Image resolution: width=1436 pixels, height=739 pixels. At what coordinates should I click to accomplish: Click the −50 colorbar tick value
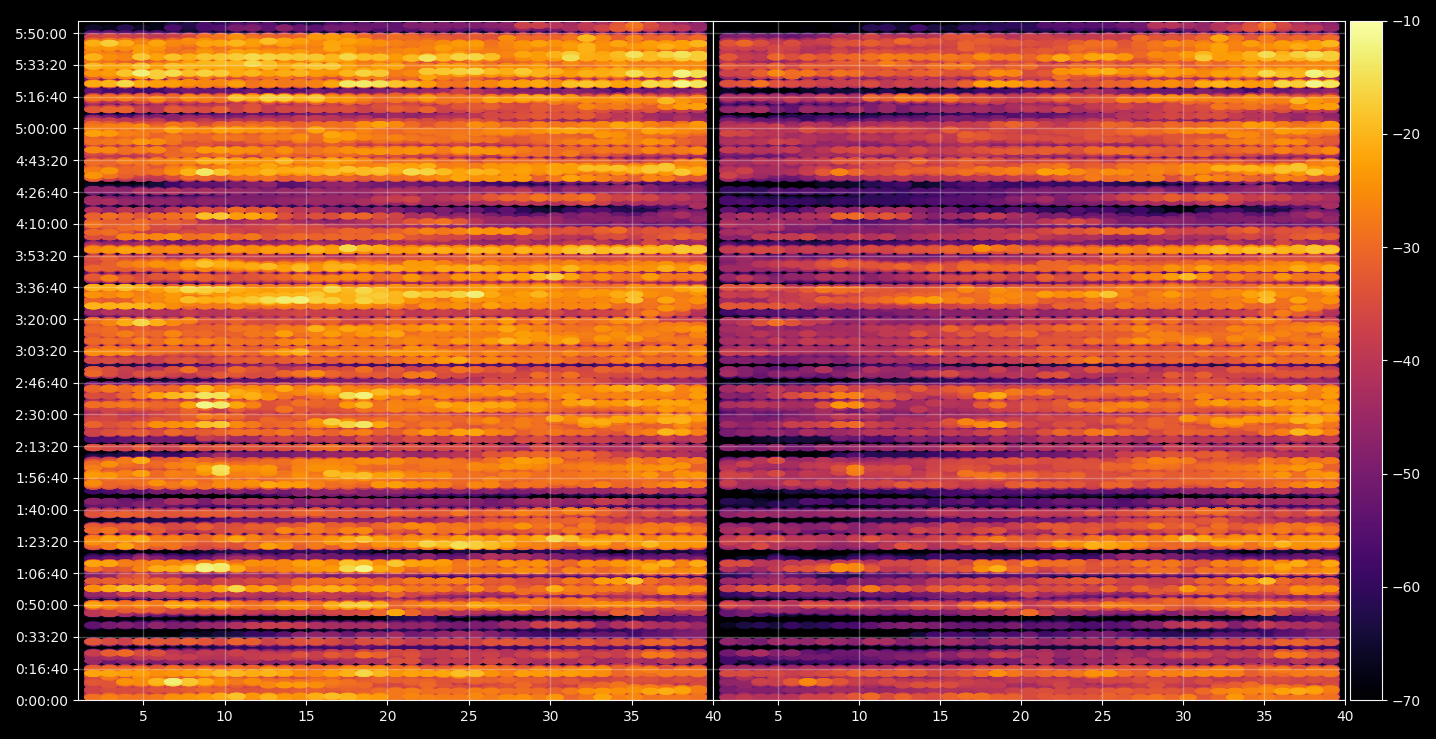tap(1405, 474)
